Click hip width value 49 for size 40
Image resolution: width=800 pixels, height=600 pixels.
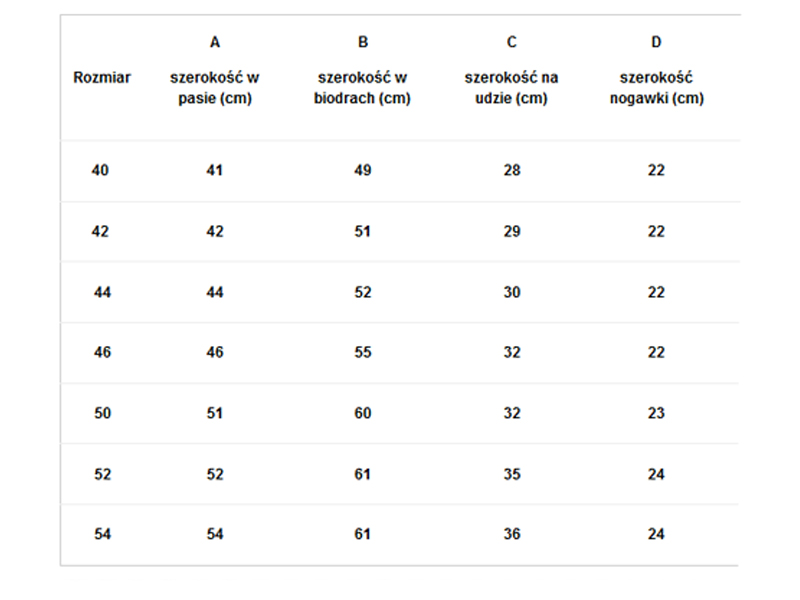pos(363,171)
